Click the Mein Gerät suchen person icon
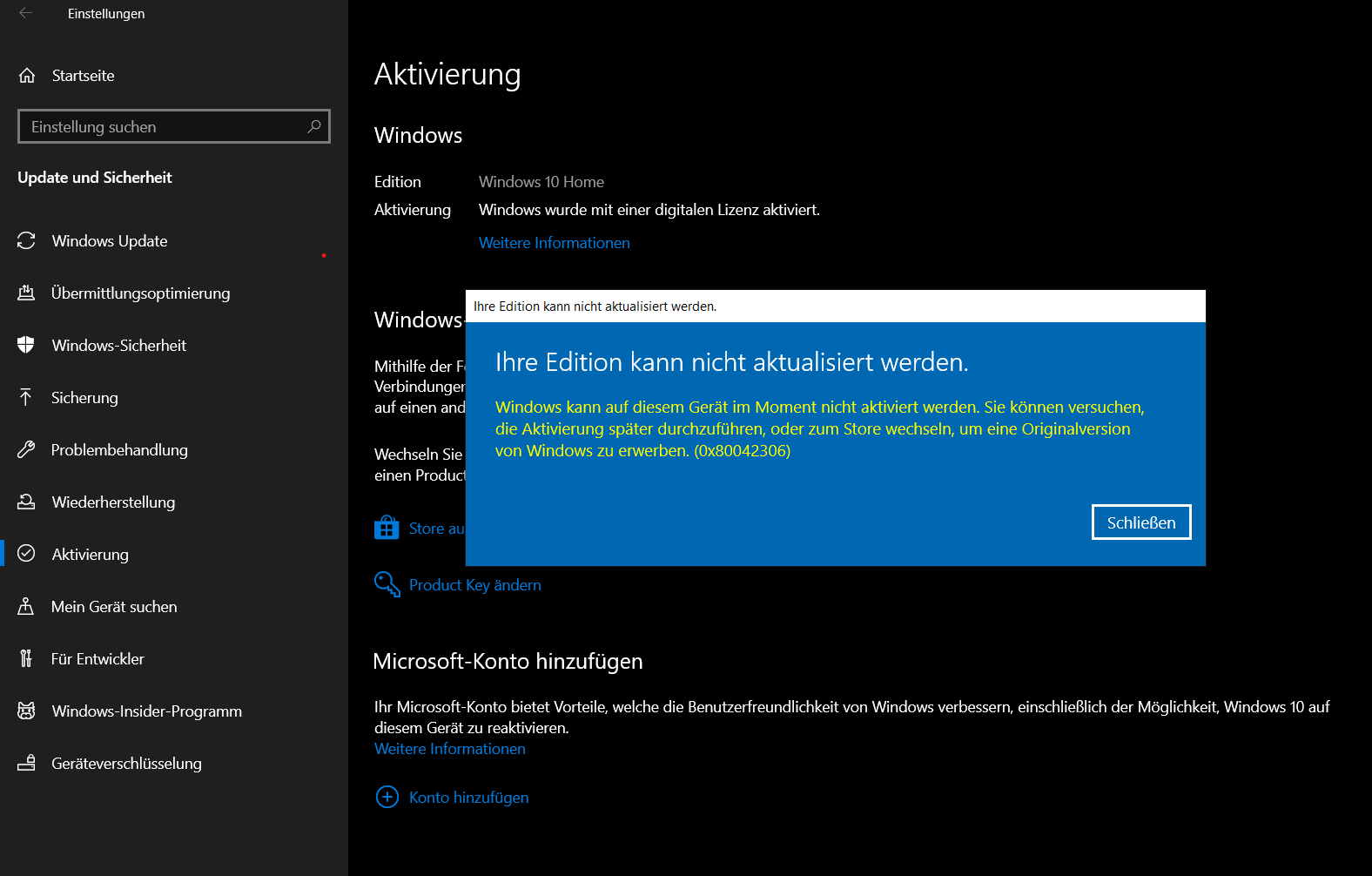The height and width of the screenshot is (876, 1372). tap(26, 606)
